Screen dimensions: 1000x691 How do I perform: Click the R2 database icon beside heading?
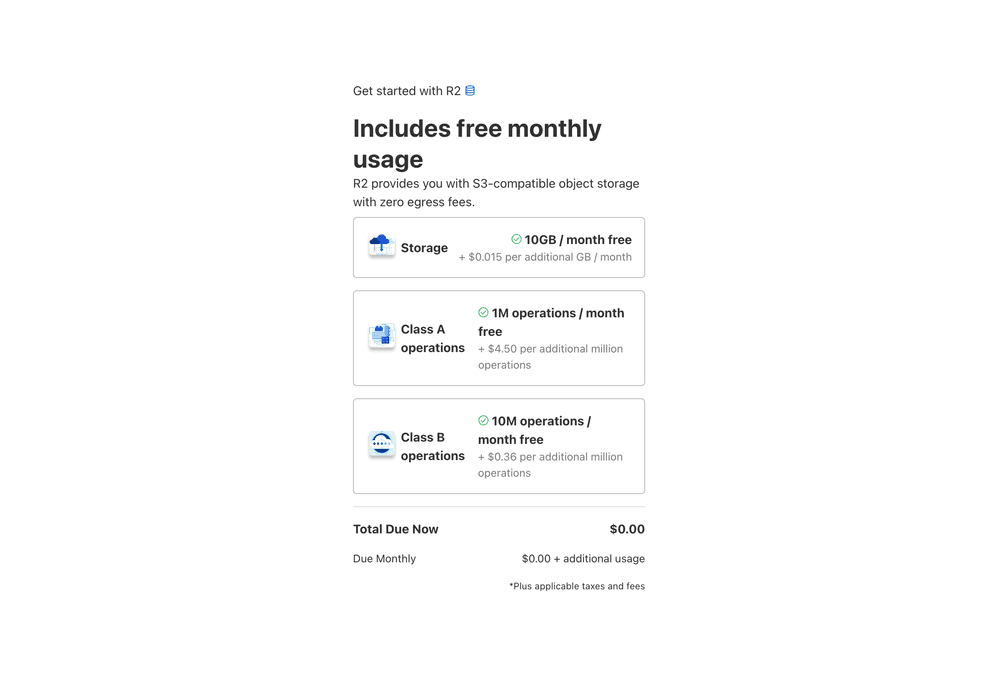point(470,91)
